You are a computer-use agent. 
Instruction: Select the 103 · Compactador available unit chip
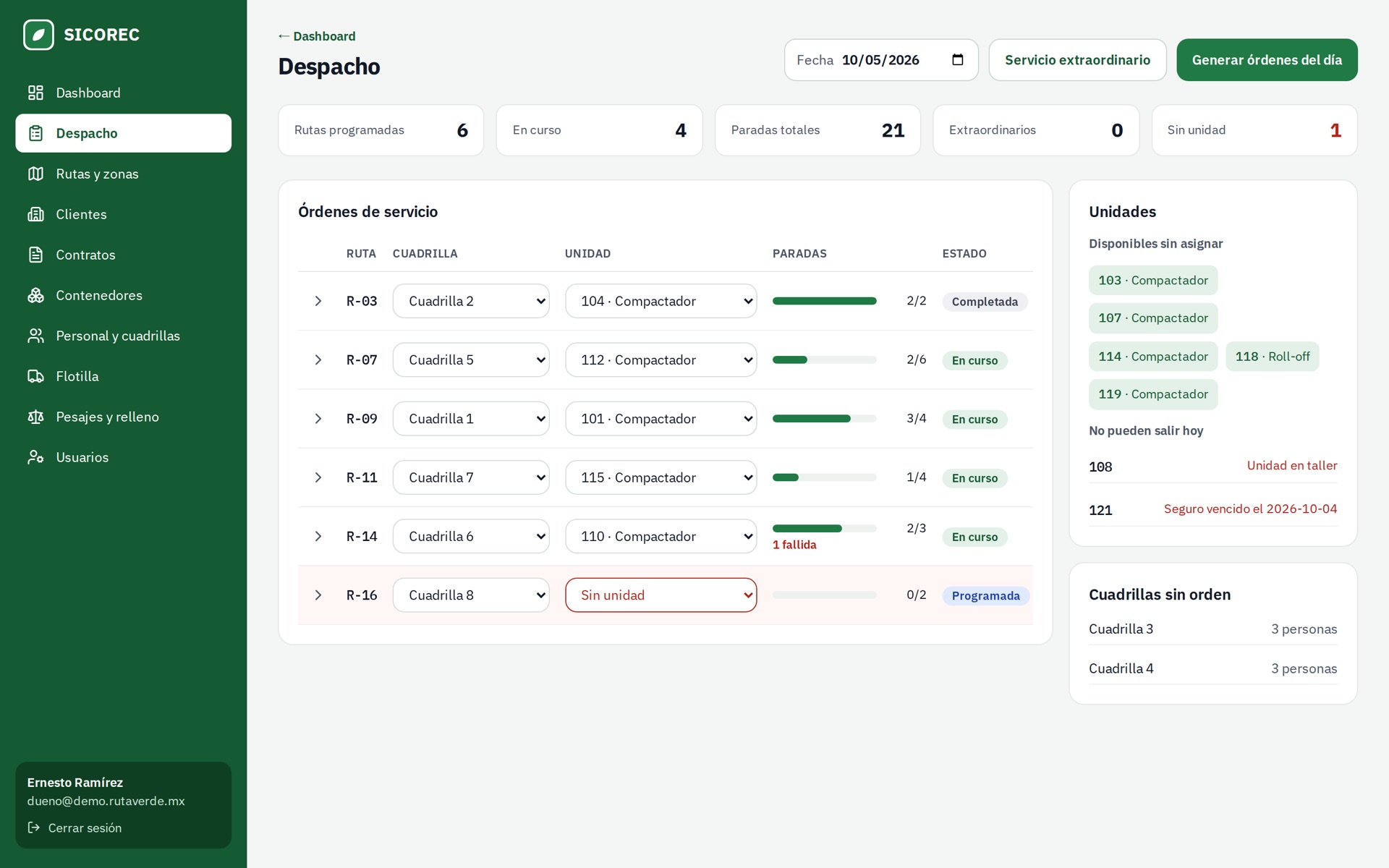pyautogui.click(x=1153, y=281)
